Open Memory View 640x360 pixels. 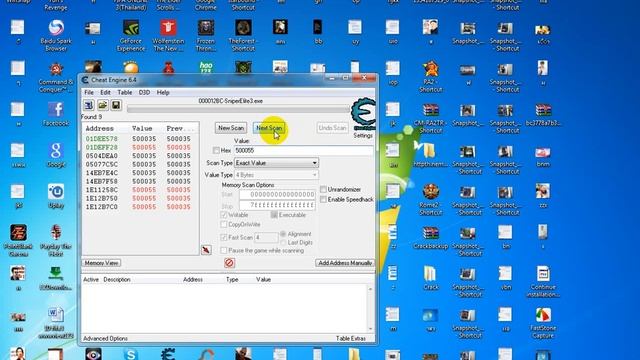tap(101, 263)
